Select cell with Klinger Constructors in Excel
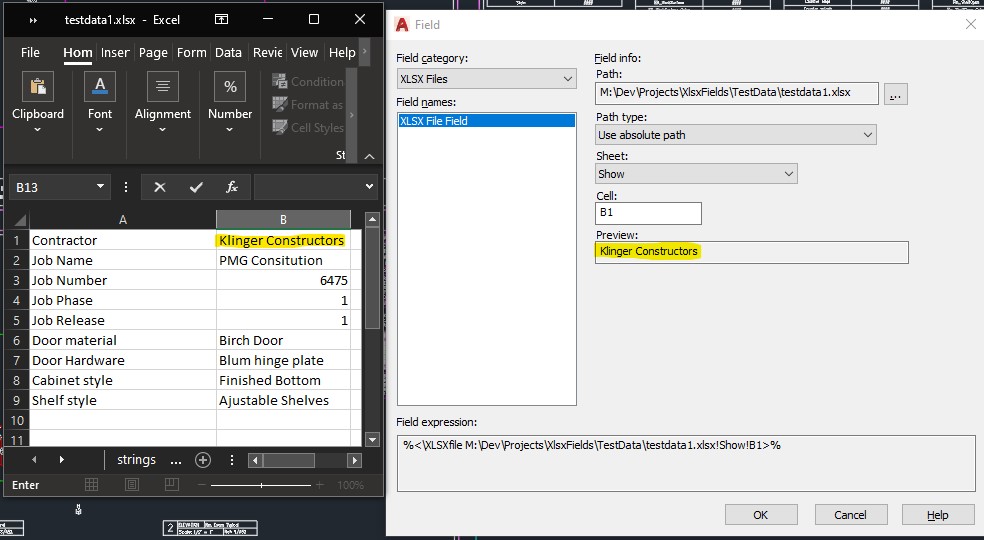 tap(283, 240)
